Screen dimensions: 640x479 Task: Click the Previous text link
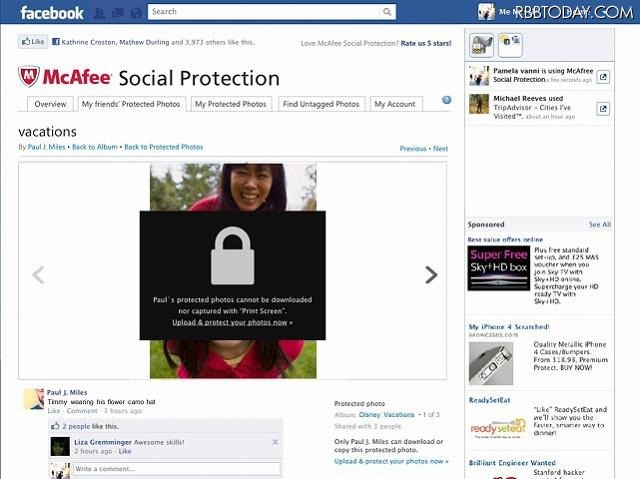pyautogui.click(x=413, y=149)
